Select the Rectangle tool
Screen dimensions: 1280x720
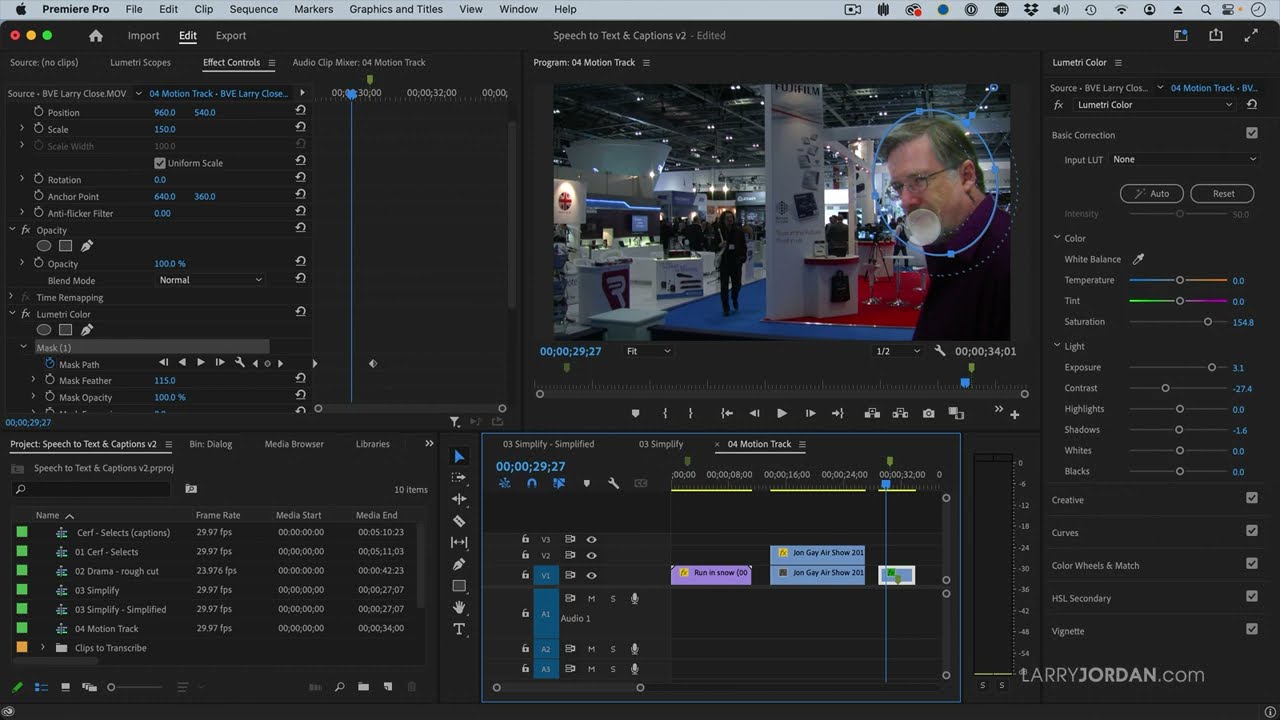pos(459,586)
